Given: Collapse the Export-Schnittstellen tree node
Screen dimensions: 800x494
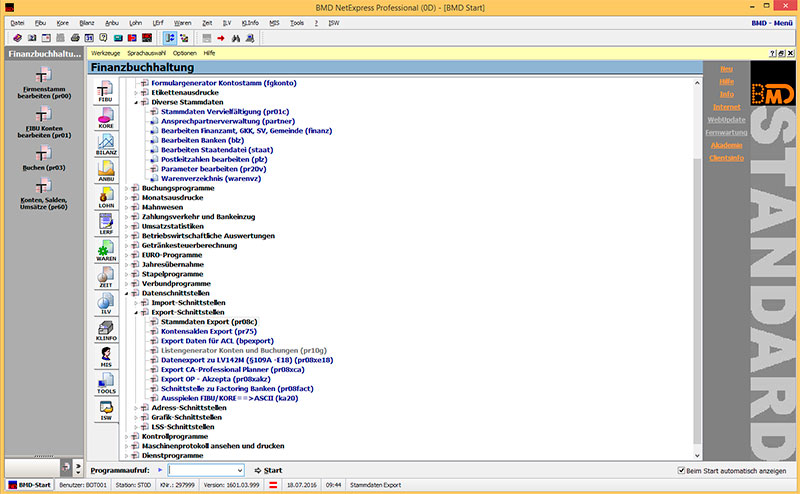Looking at the screenshot, I should coord(136,312).
